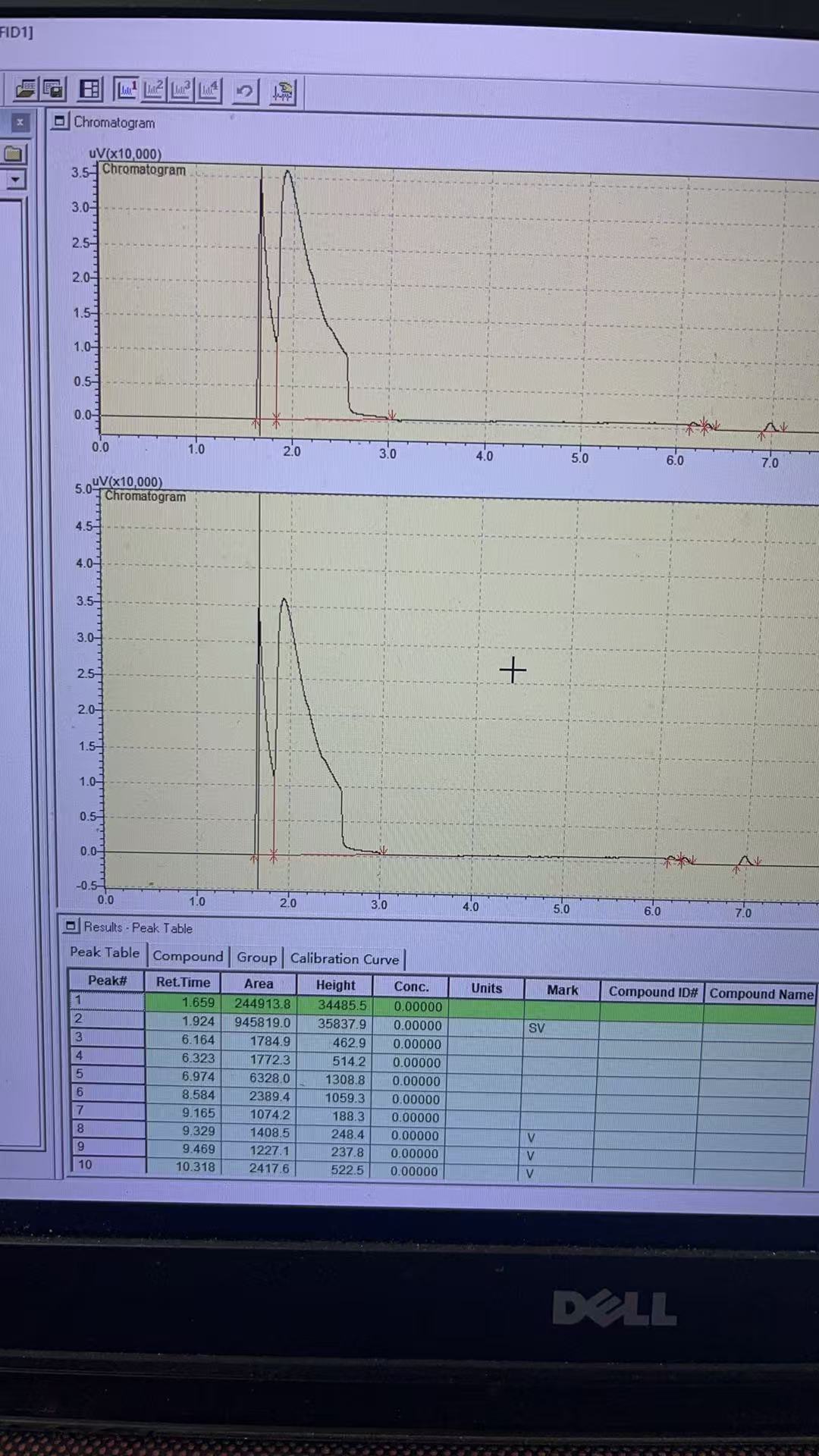This screenshot has height=1456, width=819.
Task: Toggle the Results Peak Table window button
Action: coord(71,926)
